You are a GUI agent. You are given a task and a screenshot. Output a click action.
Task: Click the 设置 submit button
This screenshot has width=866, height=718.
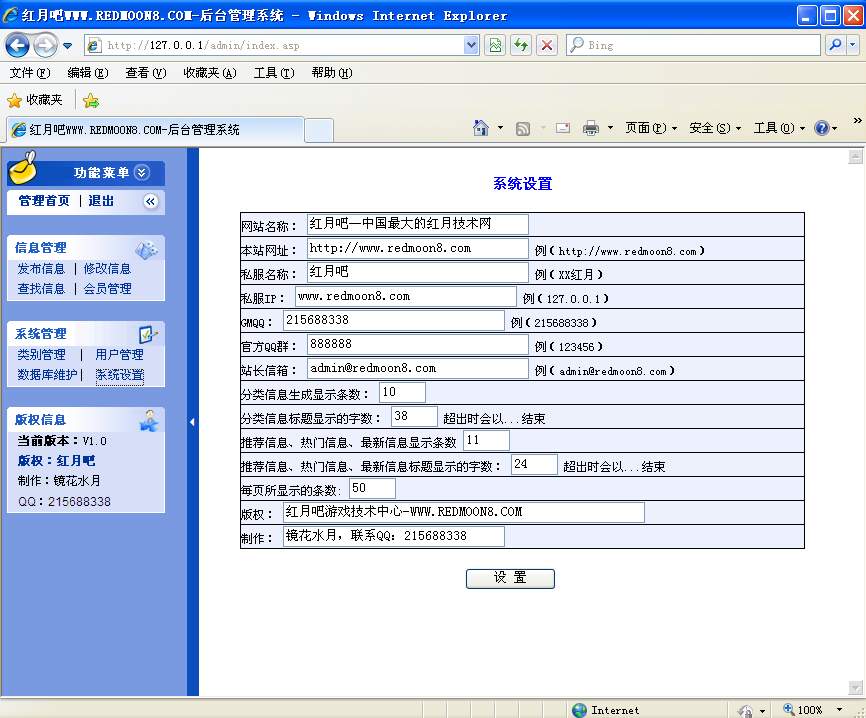pyautogui.click(x=510, y=578)
